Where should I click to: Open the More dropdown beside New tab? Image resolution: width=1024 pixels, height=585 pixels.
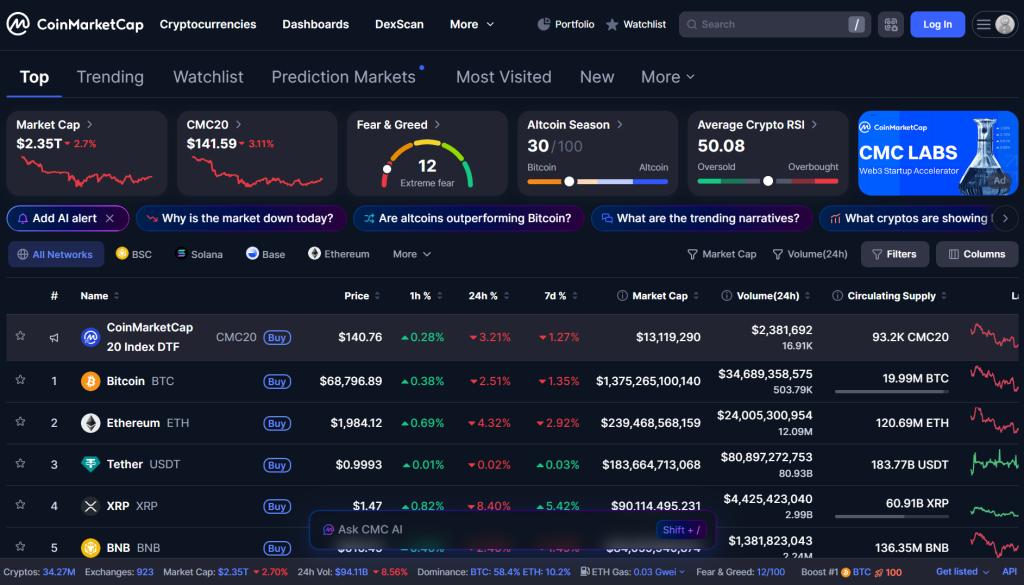(667, 77)
